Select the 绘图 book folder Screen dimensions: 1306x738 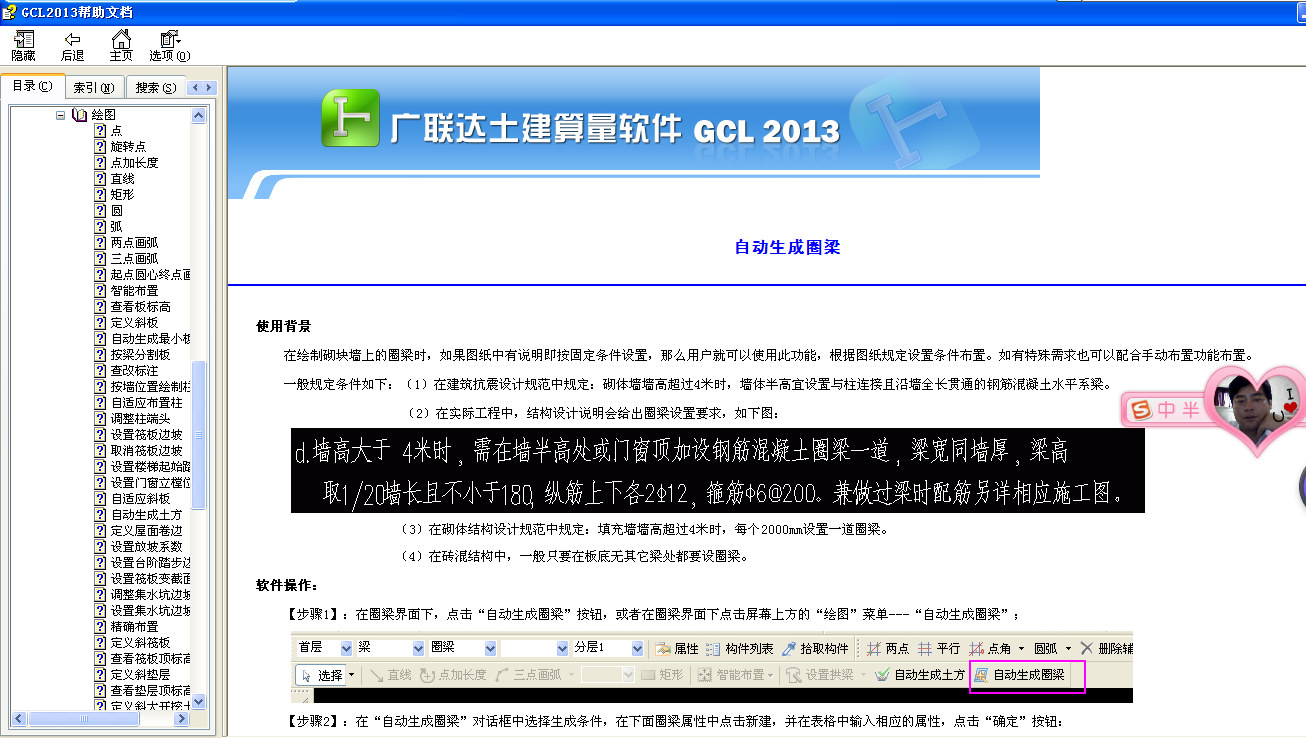click(95, 115)
